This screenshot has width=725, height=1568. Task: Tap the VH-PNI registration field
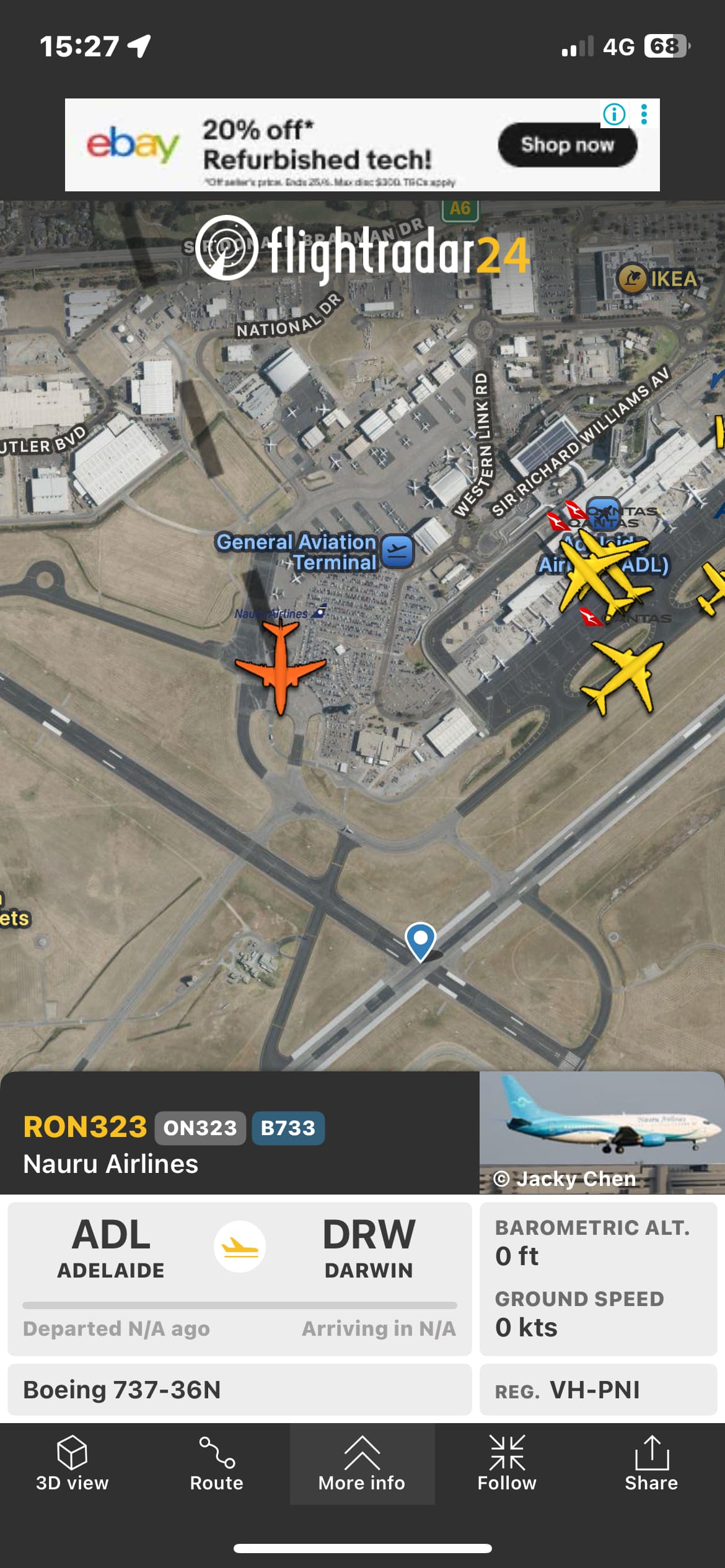(x=598, y=1390)
